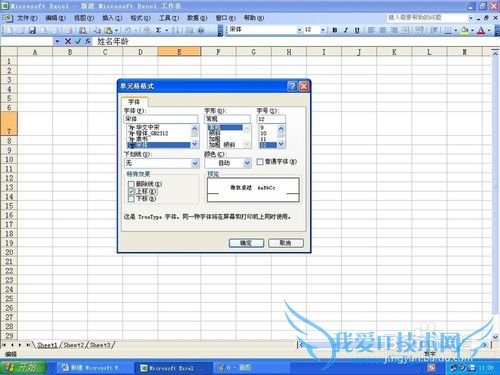Open the 编辑 Edit menu
The width and height of the screenshot is (500, 375).
coord(55,18)
